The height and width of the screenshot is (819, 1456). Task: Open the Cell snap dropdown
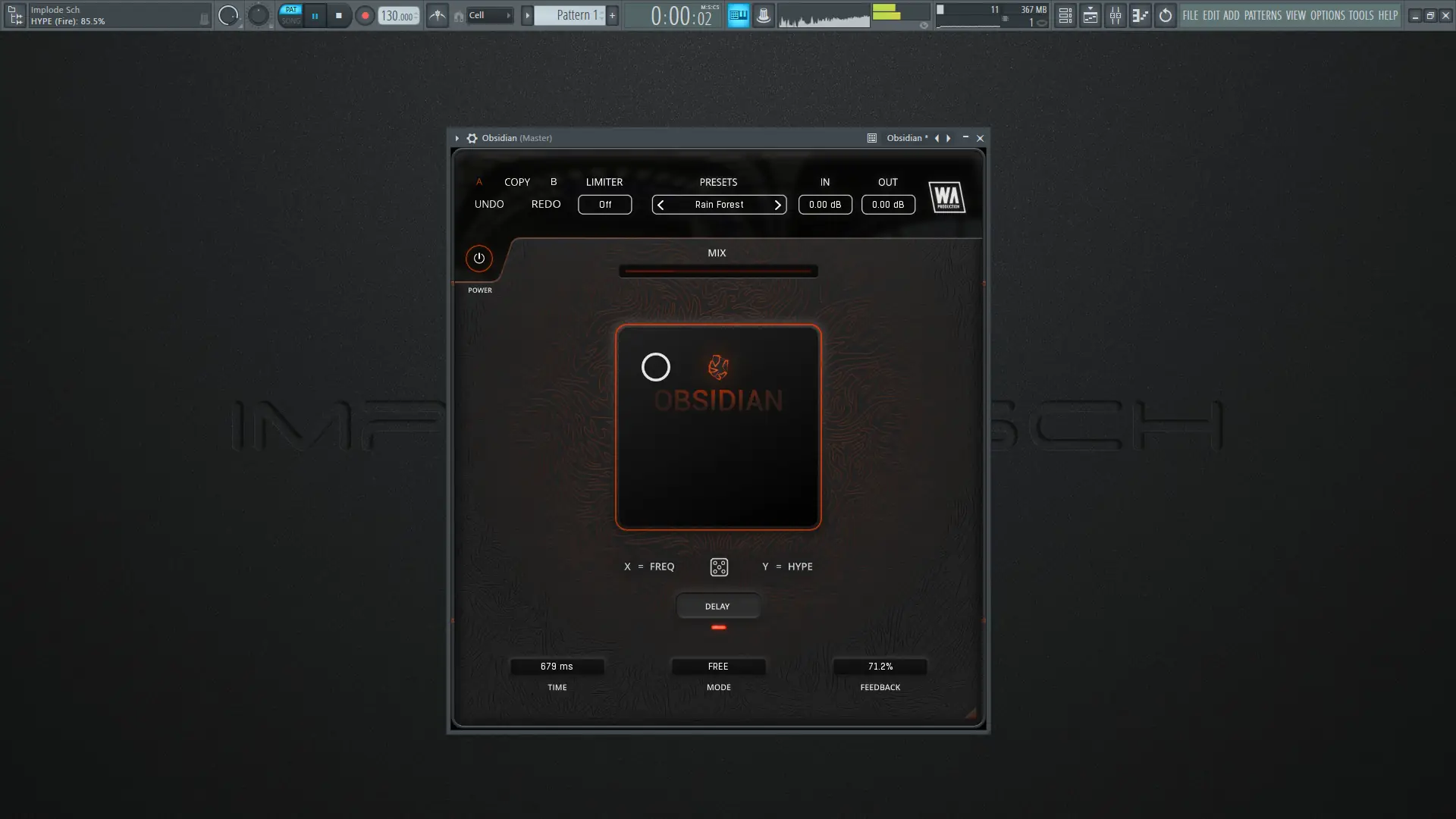point(489,15)
